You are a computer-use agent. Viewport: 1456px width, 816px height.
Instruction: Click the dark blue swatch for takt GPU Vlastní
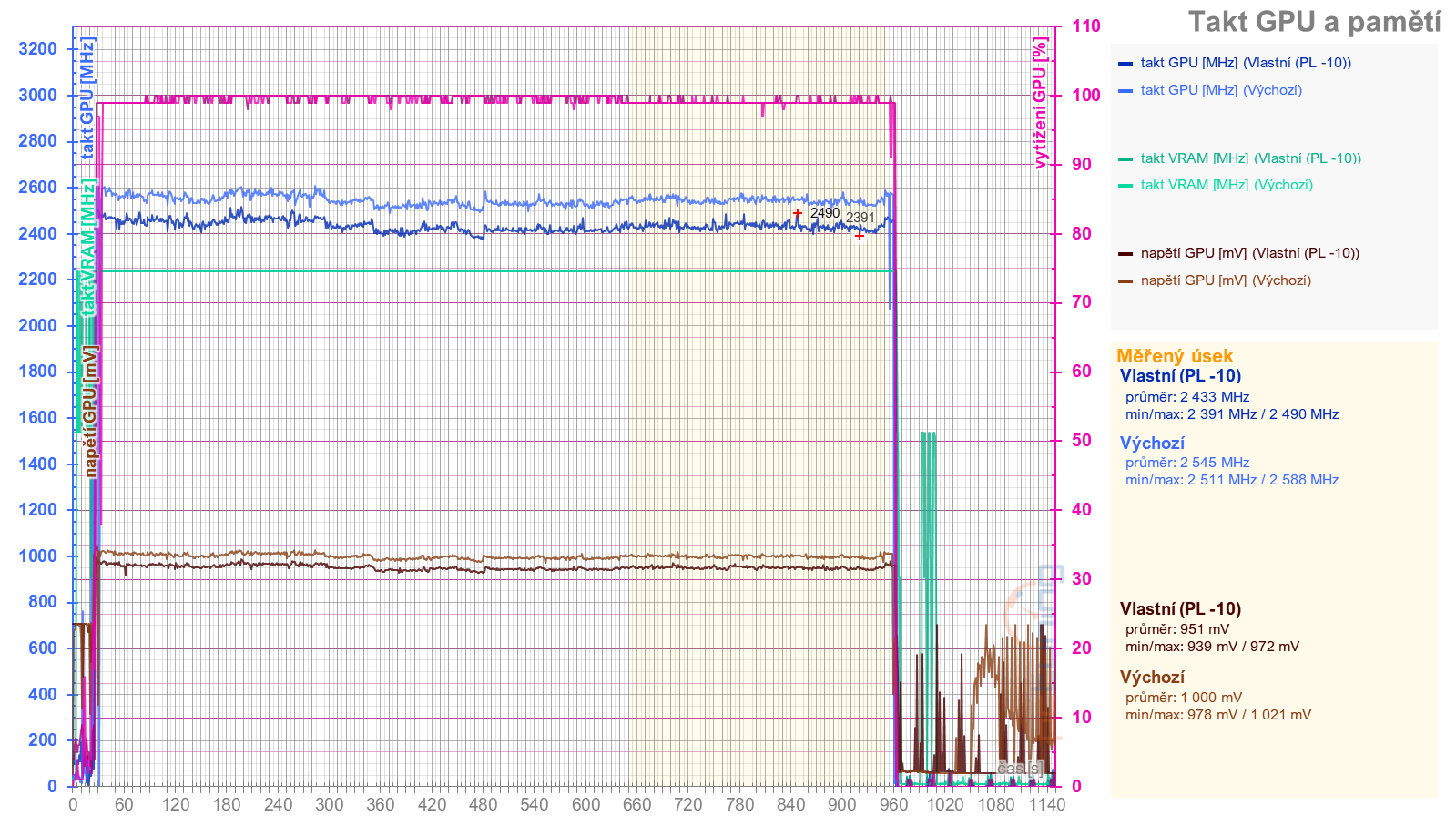(1125, 64)
